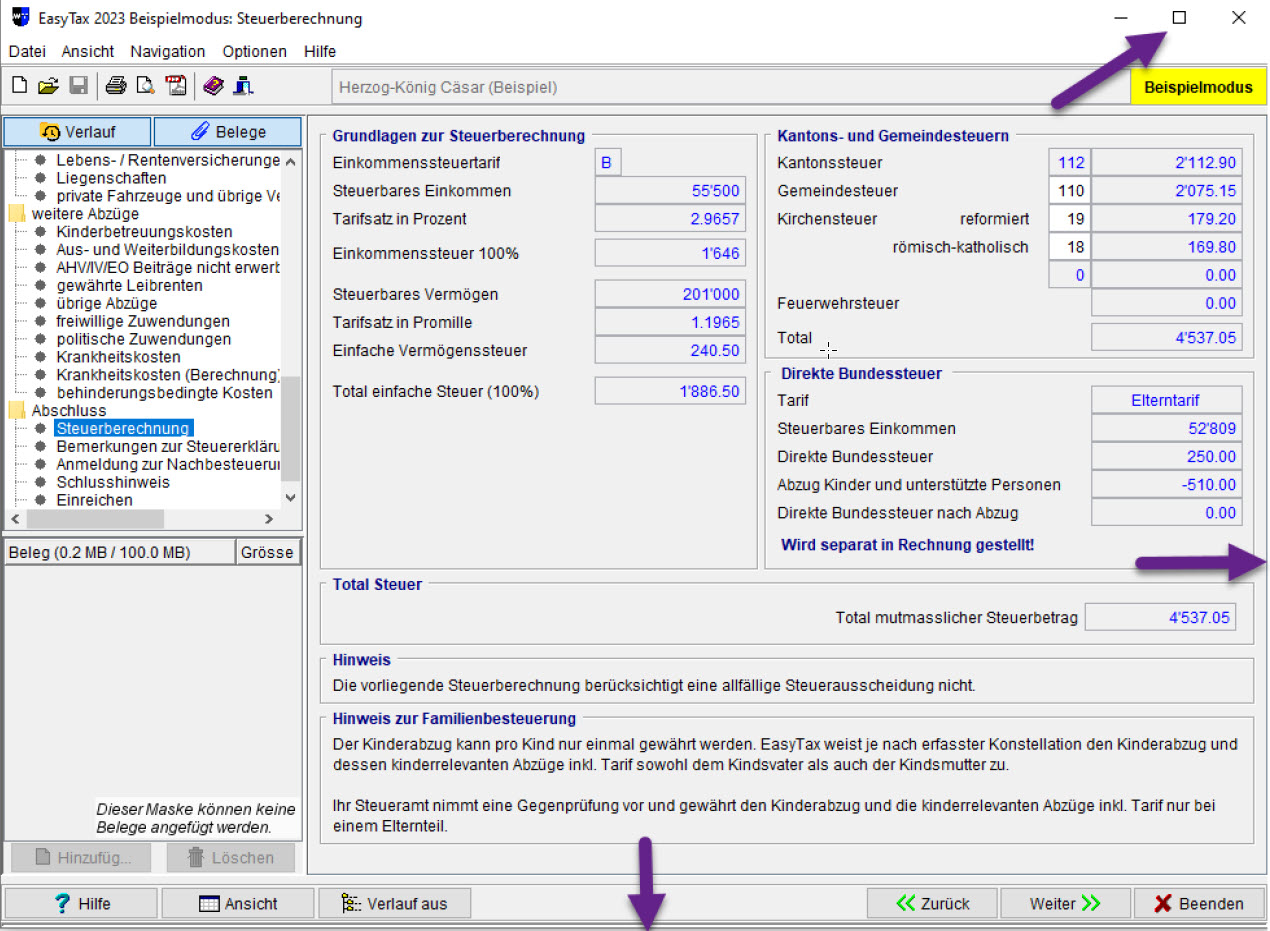Click the EasyTax app icon in title bar
The height and width of the screenshot is (931, 1270).
point(19,18)
